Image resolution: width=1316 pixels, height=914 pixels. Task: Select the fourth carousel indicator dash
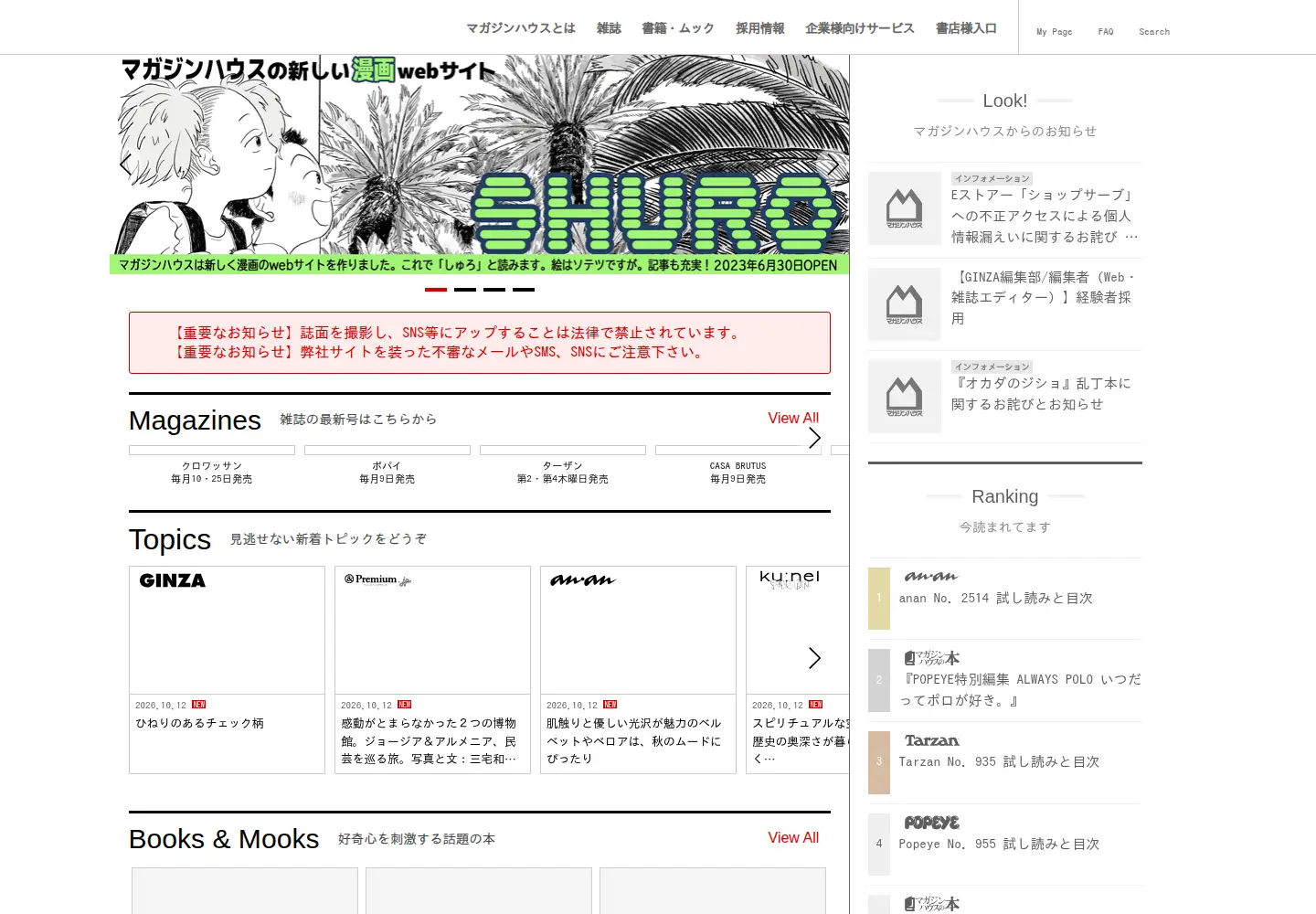[524, 289]
